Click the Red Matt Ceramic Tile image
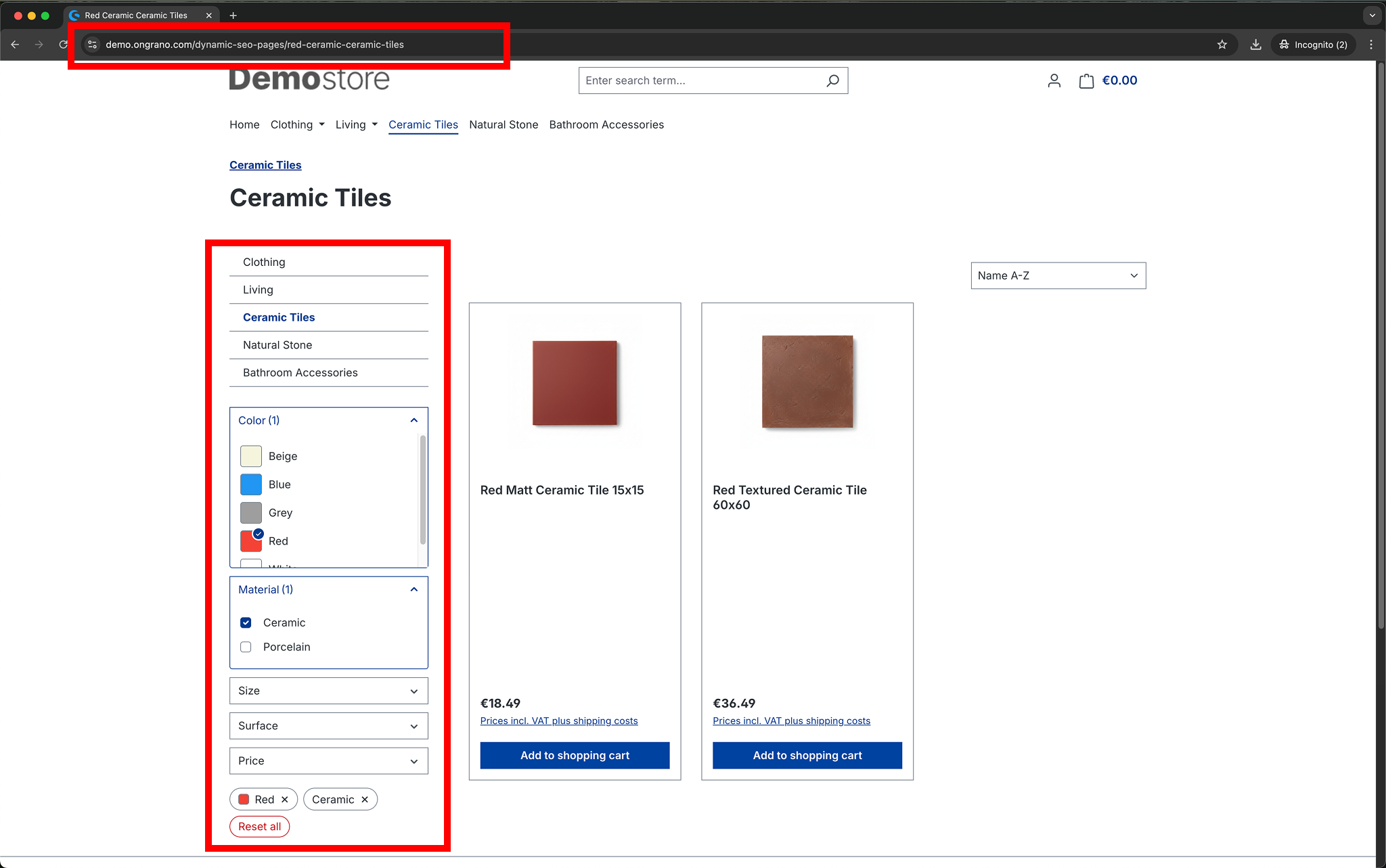This screenshot has height=868, width=1386. coord(575,383)
